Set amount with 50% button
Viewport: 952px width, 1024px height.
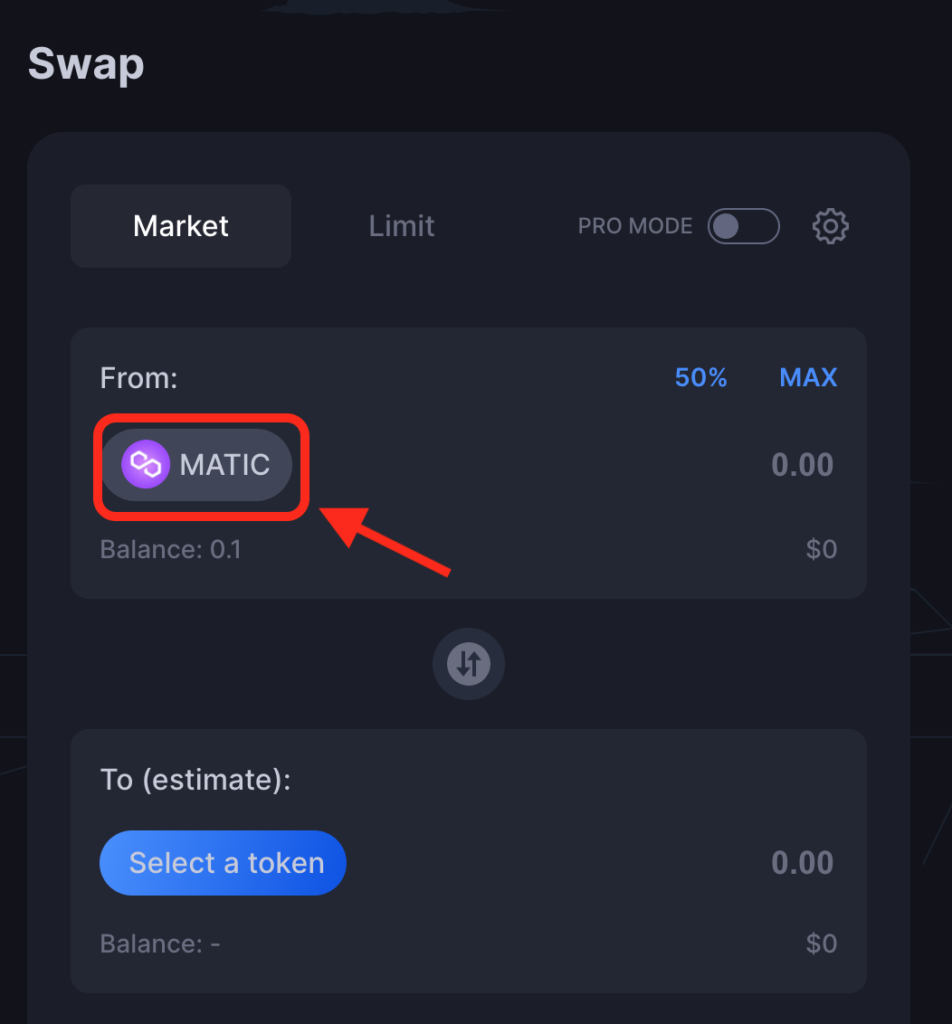(x=701, y=377)
